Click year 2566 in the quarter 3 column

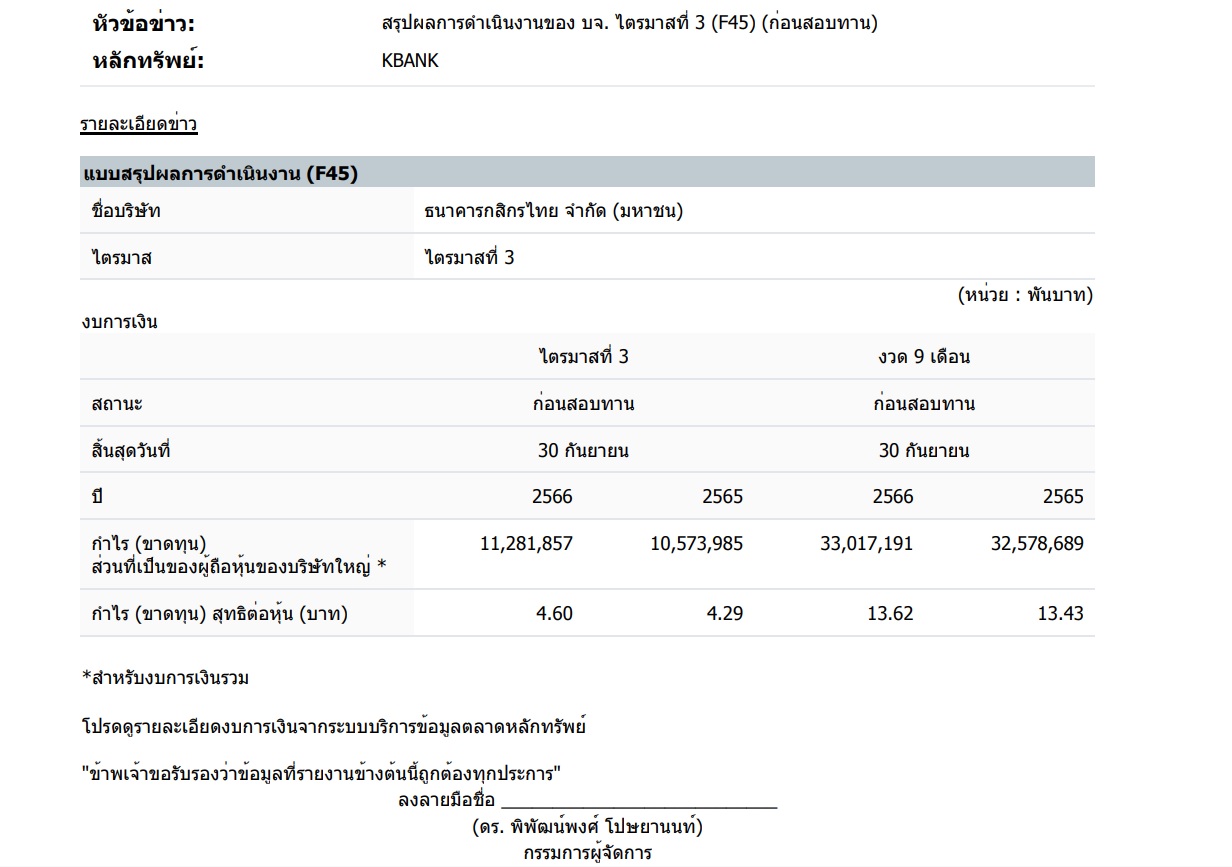[x=553, y=497]
